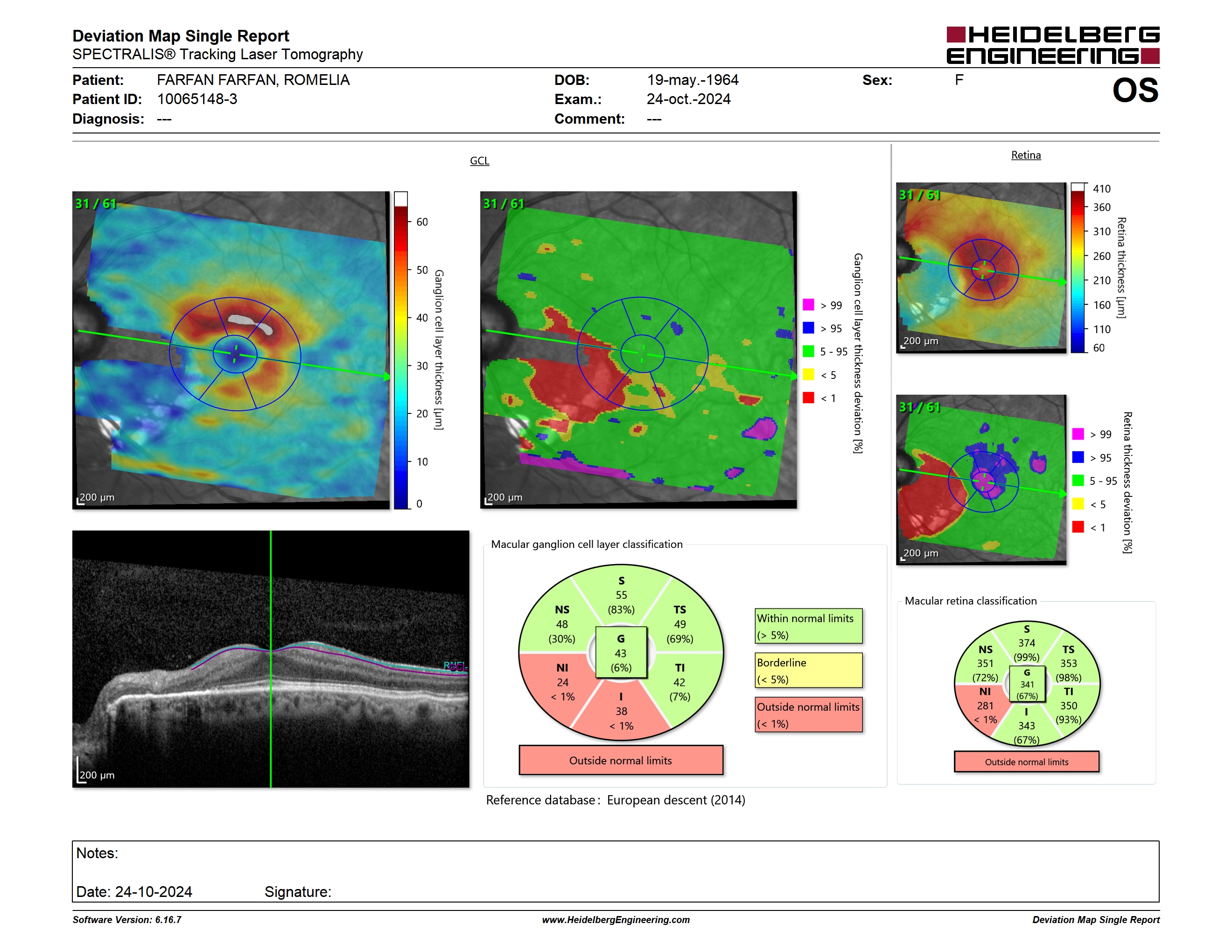Click the retina sector TS value 353

(1068, 663)
